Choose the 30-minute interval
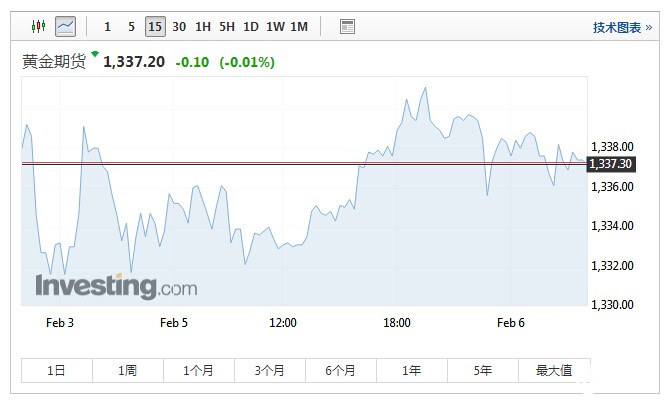The height and width of the screenshot is (406, 668). 179,26
